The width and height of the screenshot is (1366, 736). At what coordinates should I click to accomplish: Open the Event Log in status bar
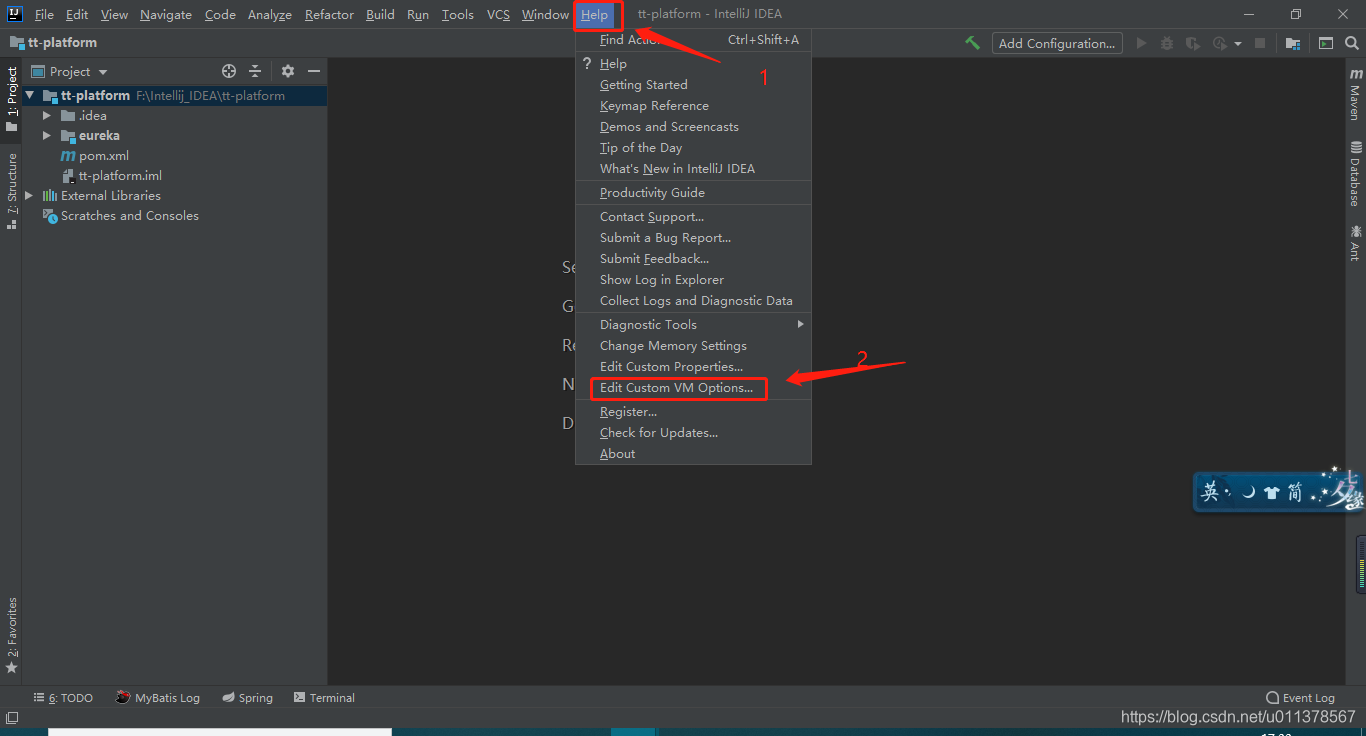1300,698
